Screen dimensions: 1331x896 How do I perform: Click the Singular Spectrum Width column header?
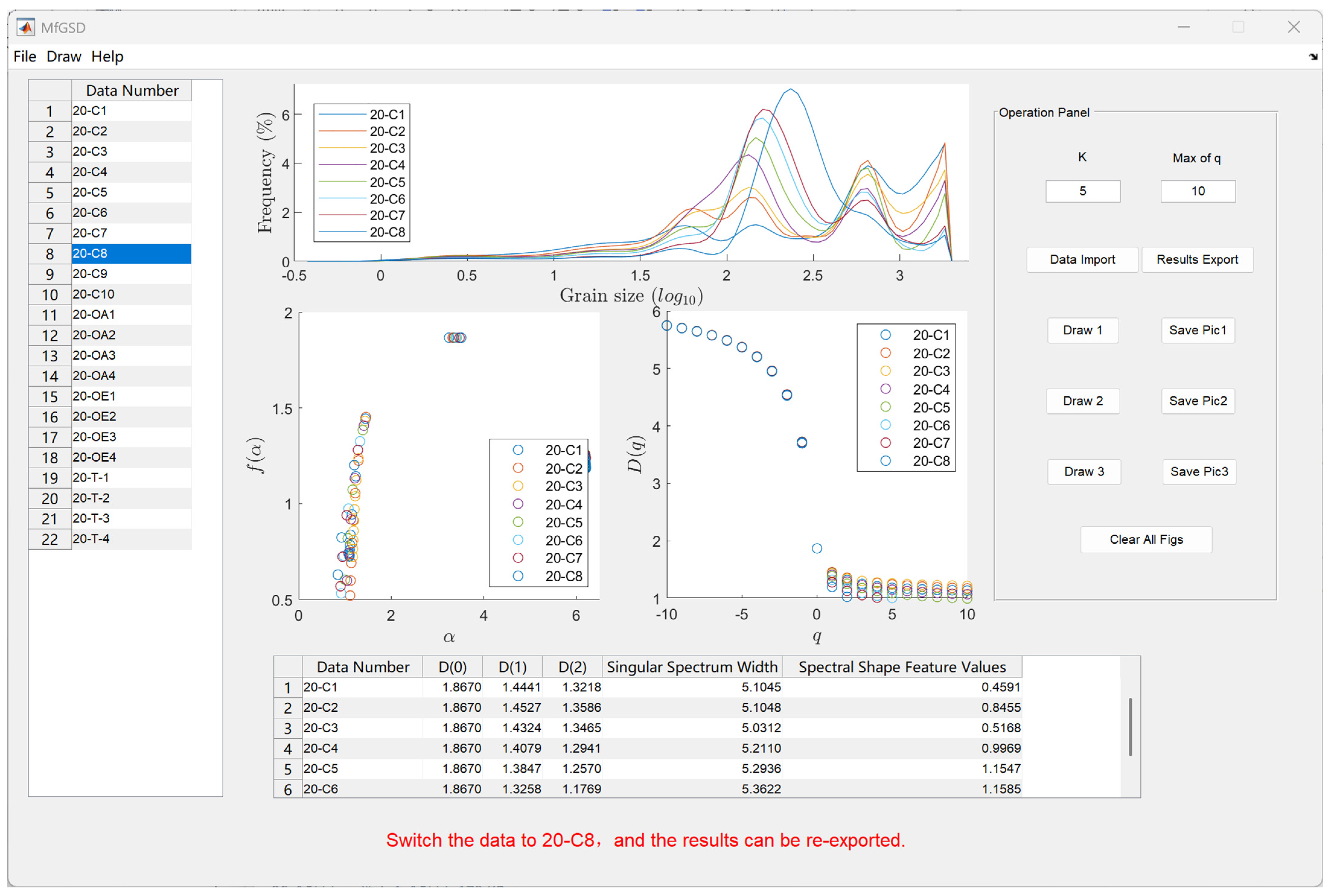692,667
